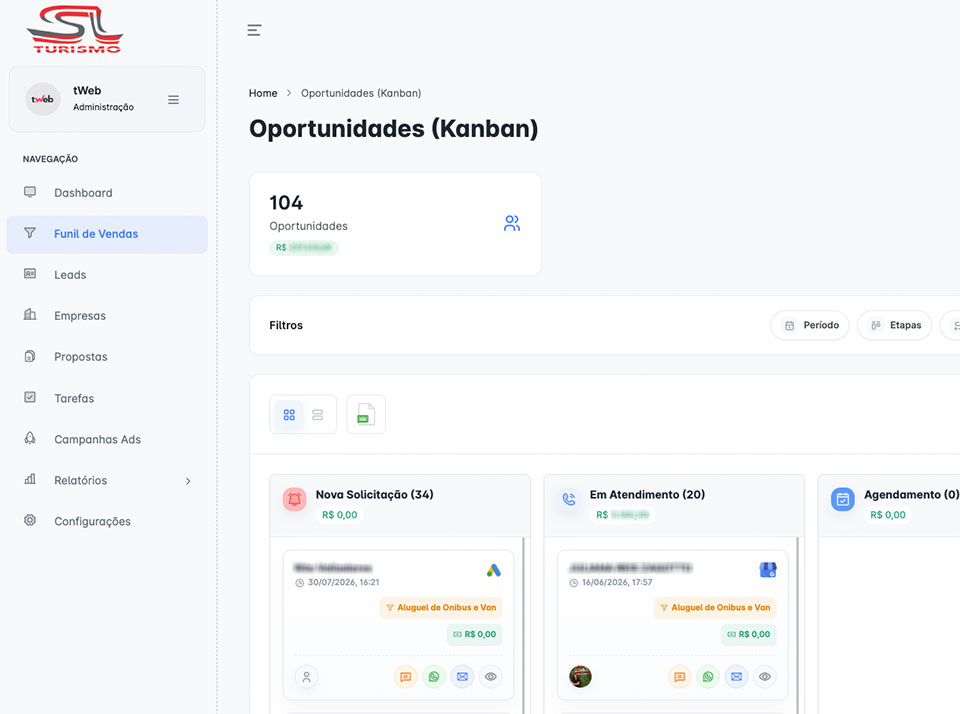The image size is (960, 714).
Task: View details eye icon on 30/07/2026 card
Action: [x=491, y=677]
